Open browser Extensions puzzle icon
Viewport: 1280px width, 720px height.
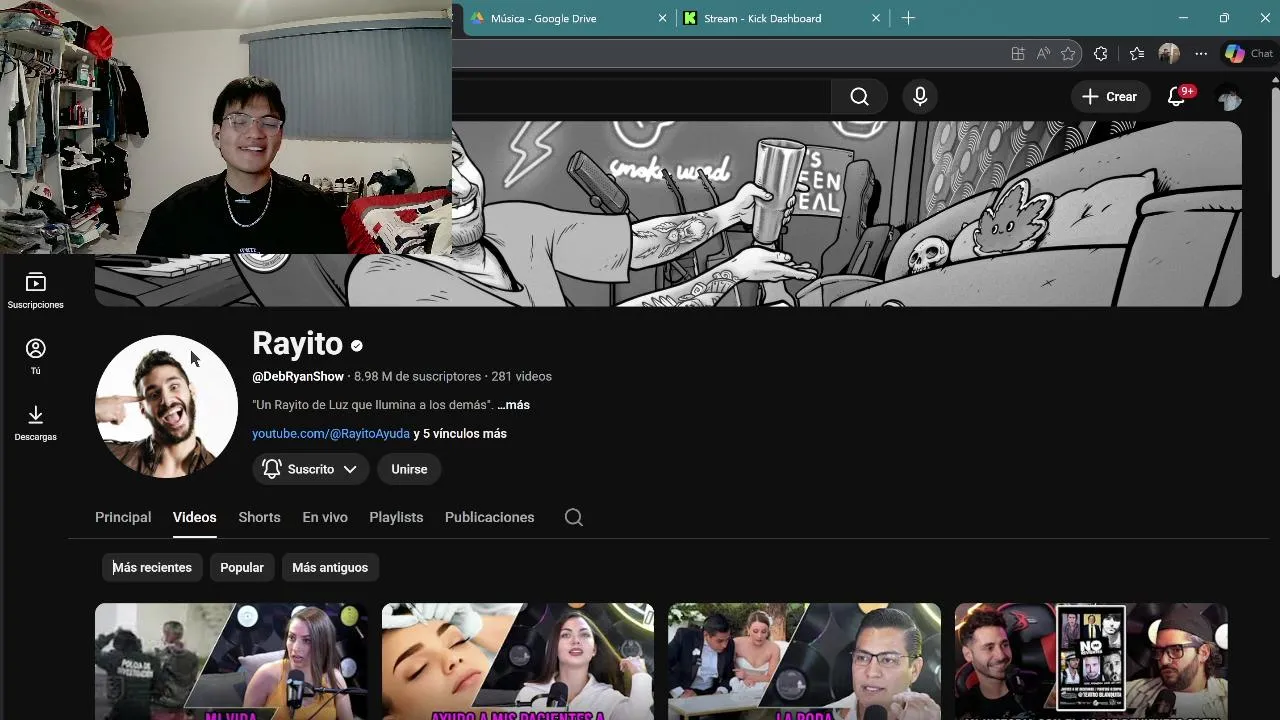pyautogui.click(x=1101, y=54)
